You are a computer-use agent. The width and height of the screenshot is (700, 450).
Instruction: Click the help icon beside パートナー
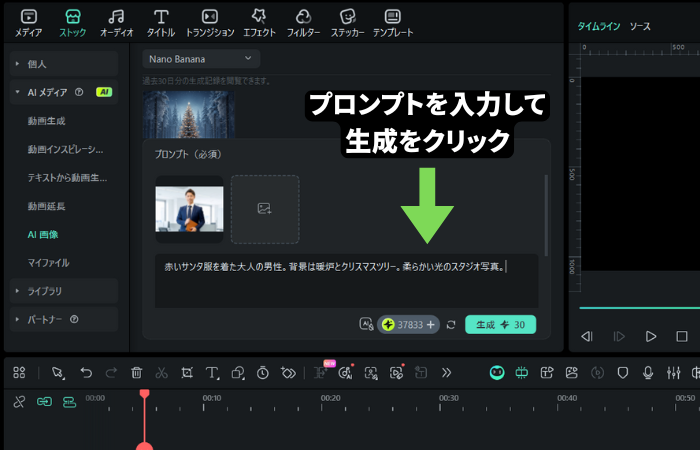tap(74, 319)
